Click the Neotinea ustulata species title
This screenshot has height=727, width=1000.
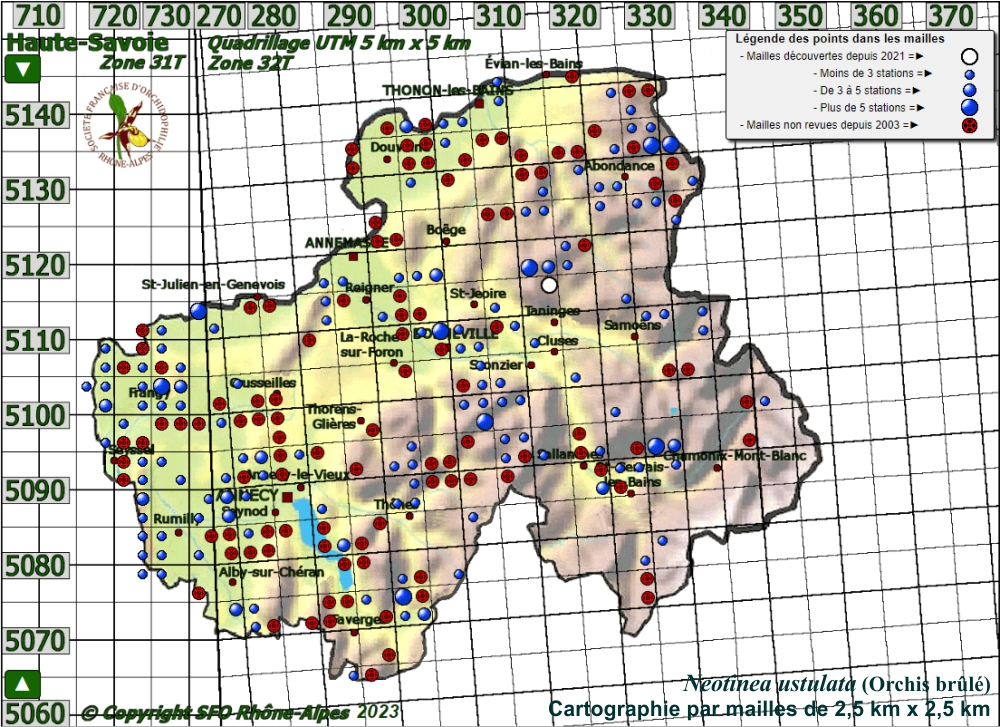769,685
